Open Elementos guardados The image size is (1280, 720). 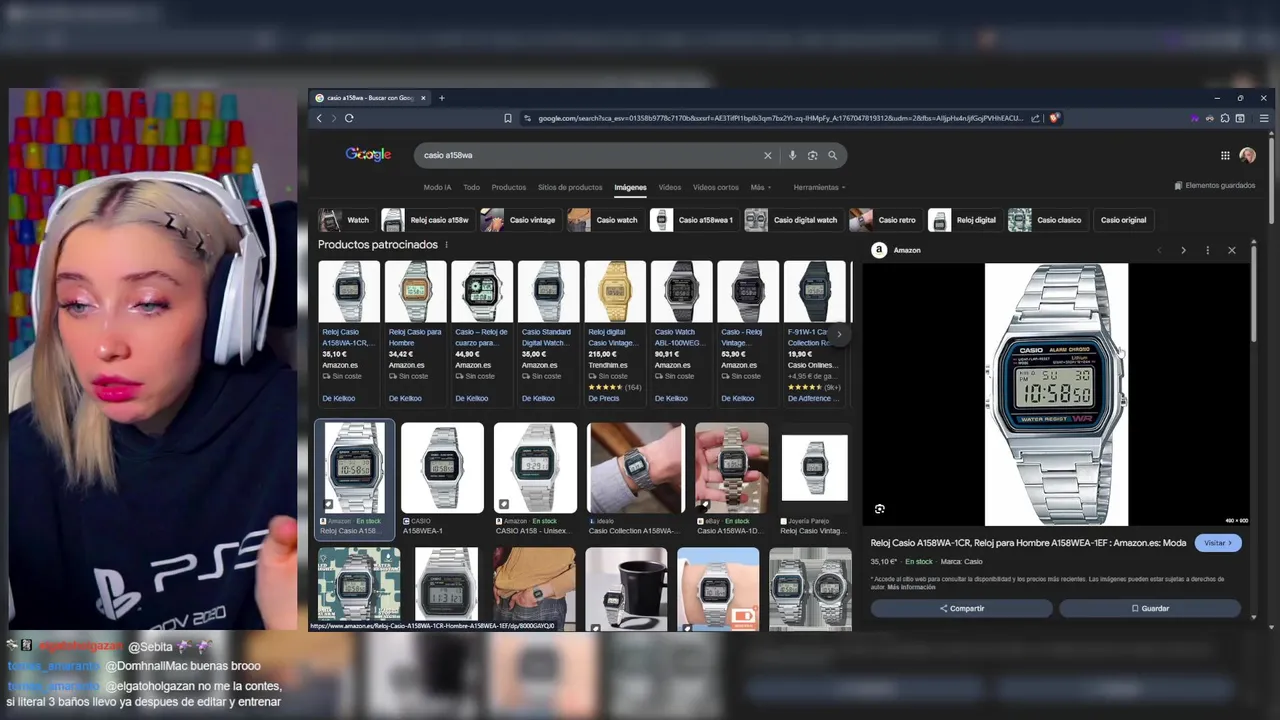pyautogui.click(x=1215, y=185)
